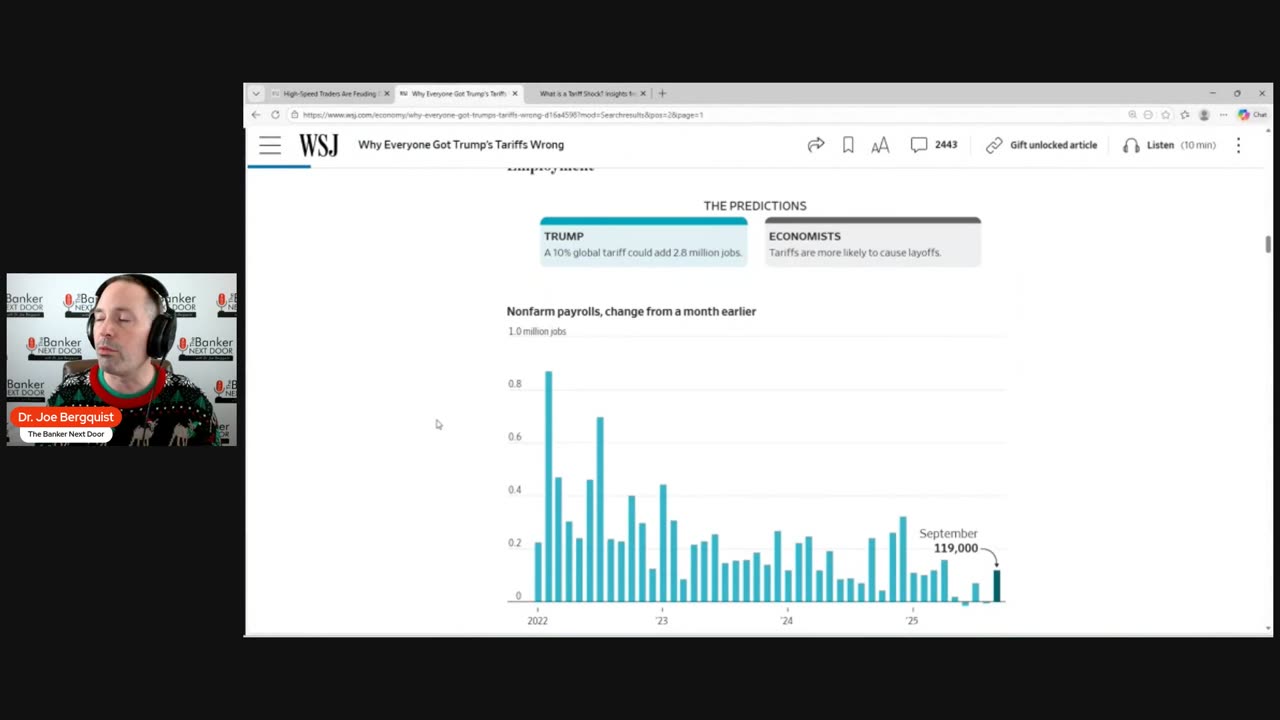Click Gift unlocked article
Viewport: 1280px width, 720px height.
click(x=1041, y=145)
